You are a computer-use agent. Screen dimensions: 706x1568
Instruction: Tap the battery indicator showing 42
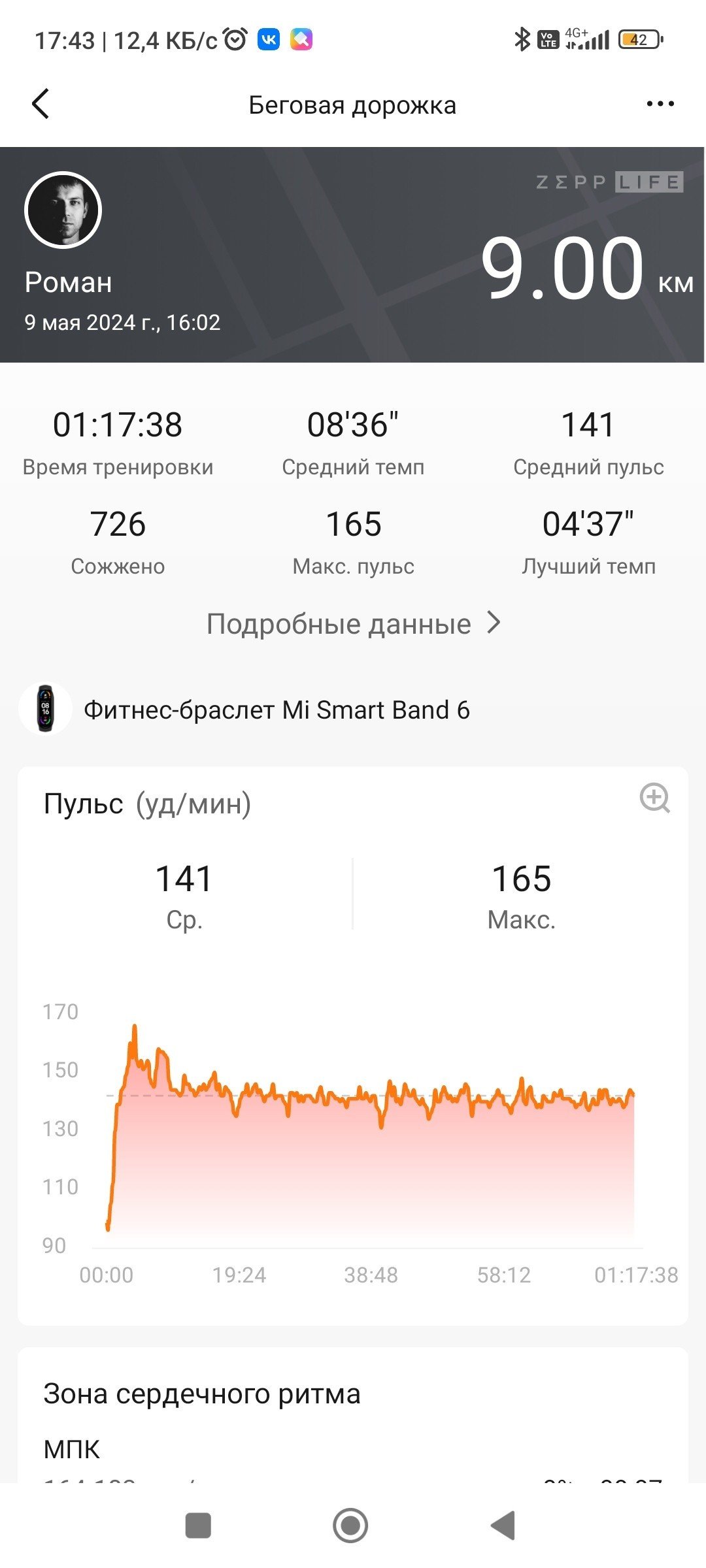(x=641, y=40)
